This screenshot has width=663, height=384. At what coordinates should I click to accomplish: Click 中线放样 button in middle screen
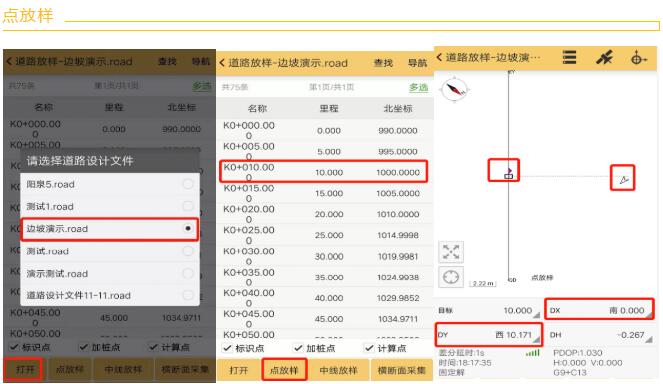[x=338, y=370]
